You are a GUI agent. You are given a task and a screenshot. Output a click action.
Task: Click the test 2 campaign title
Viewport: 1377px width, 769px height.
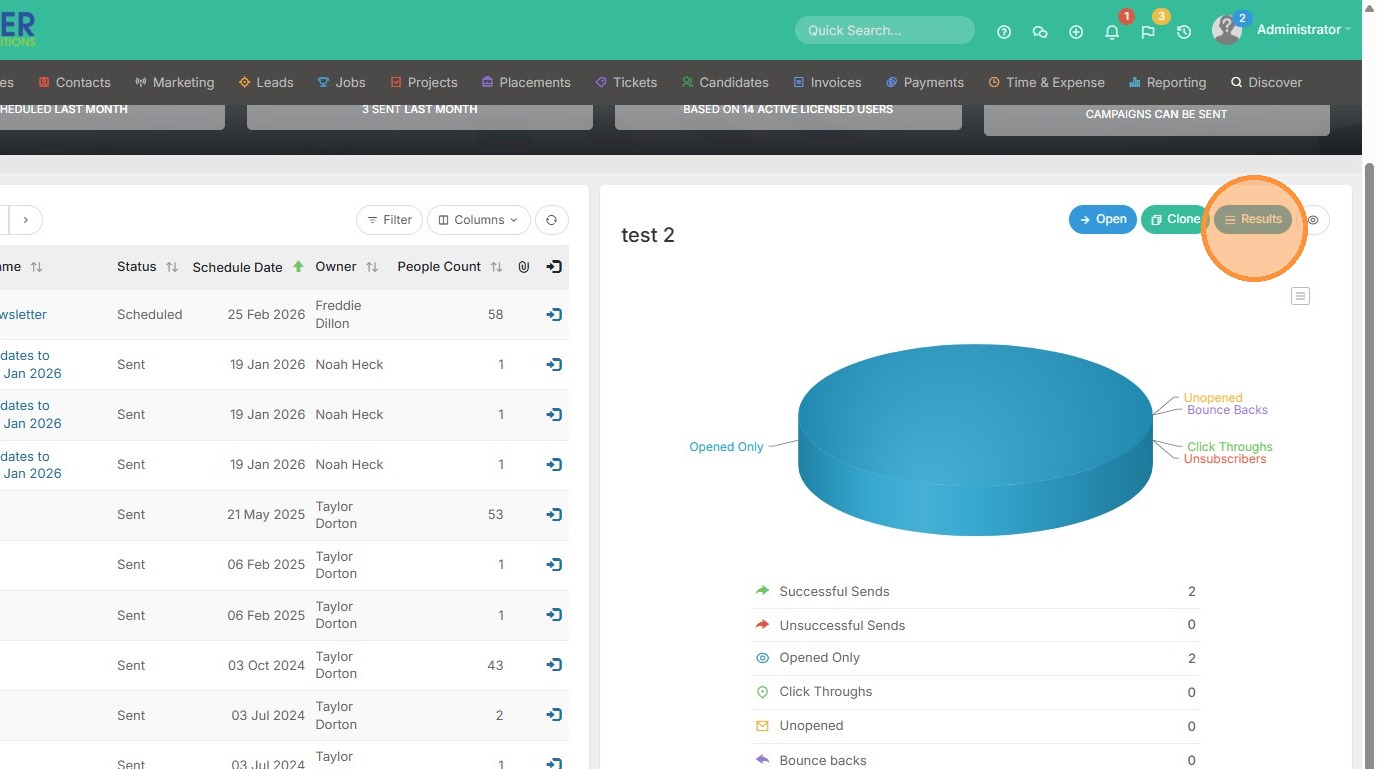648,235
